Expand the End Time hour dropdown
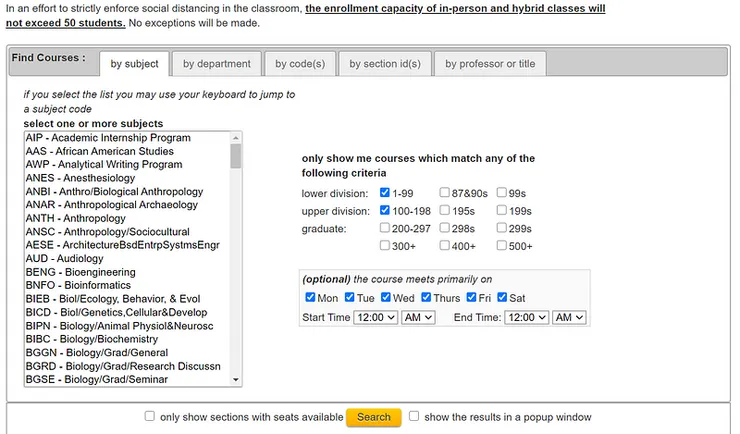This screenshot has width=740, height=434. pos(527,317)
